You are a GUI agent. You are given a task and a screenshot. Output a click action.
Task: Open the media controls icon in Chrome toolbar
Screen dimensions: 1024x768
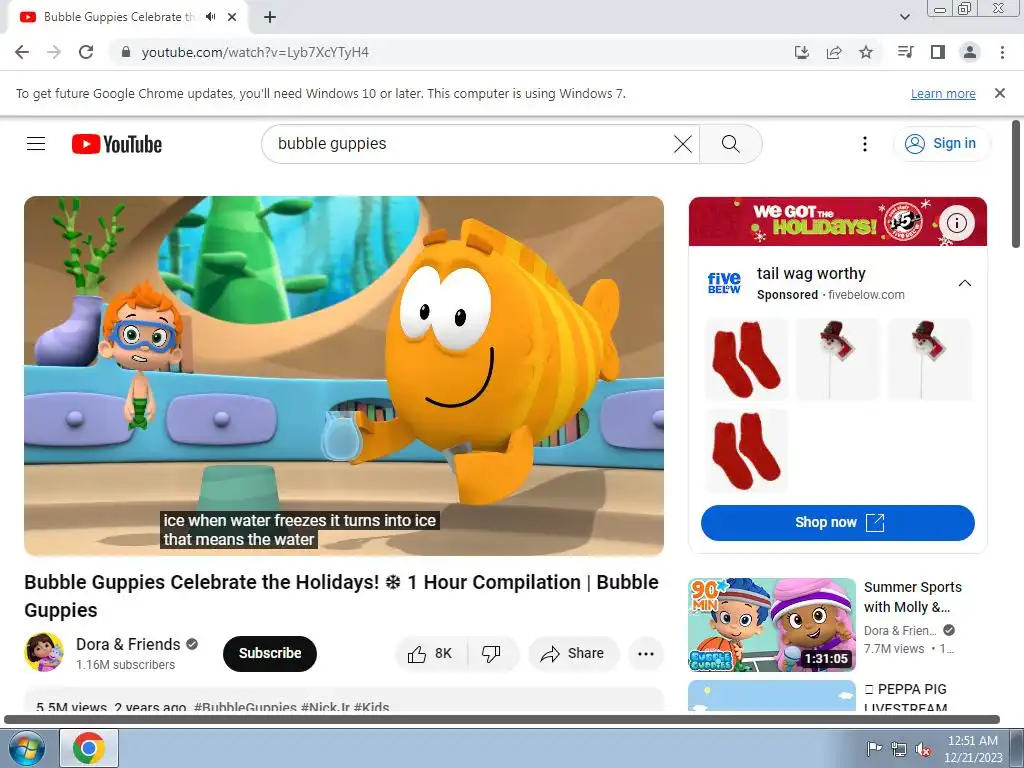905,52
